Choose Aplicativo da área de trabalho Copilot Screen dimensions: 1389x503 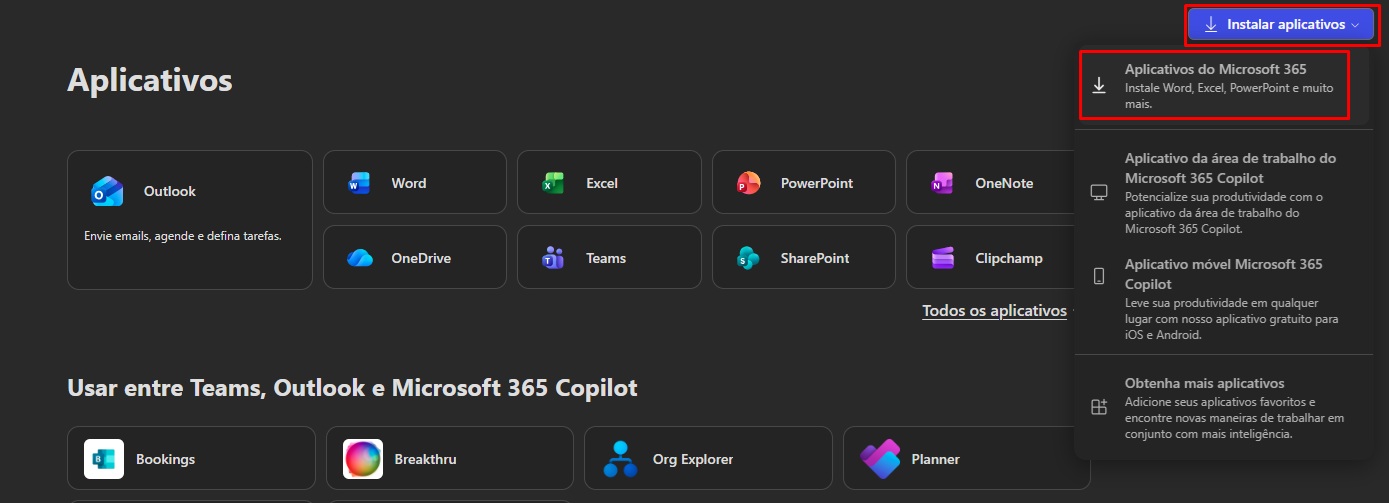(x=1222, y=193)
